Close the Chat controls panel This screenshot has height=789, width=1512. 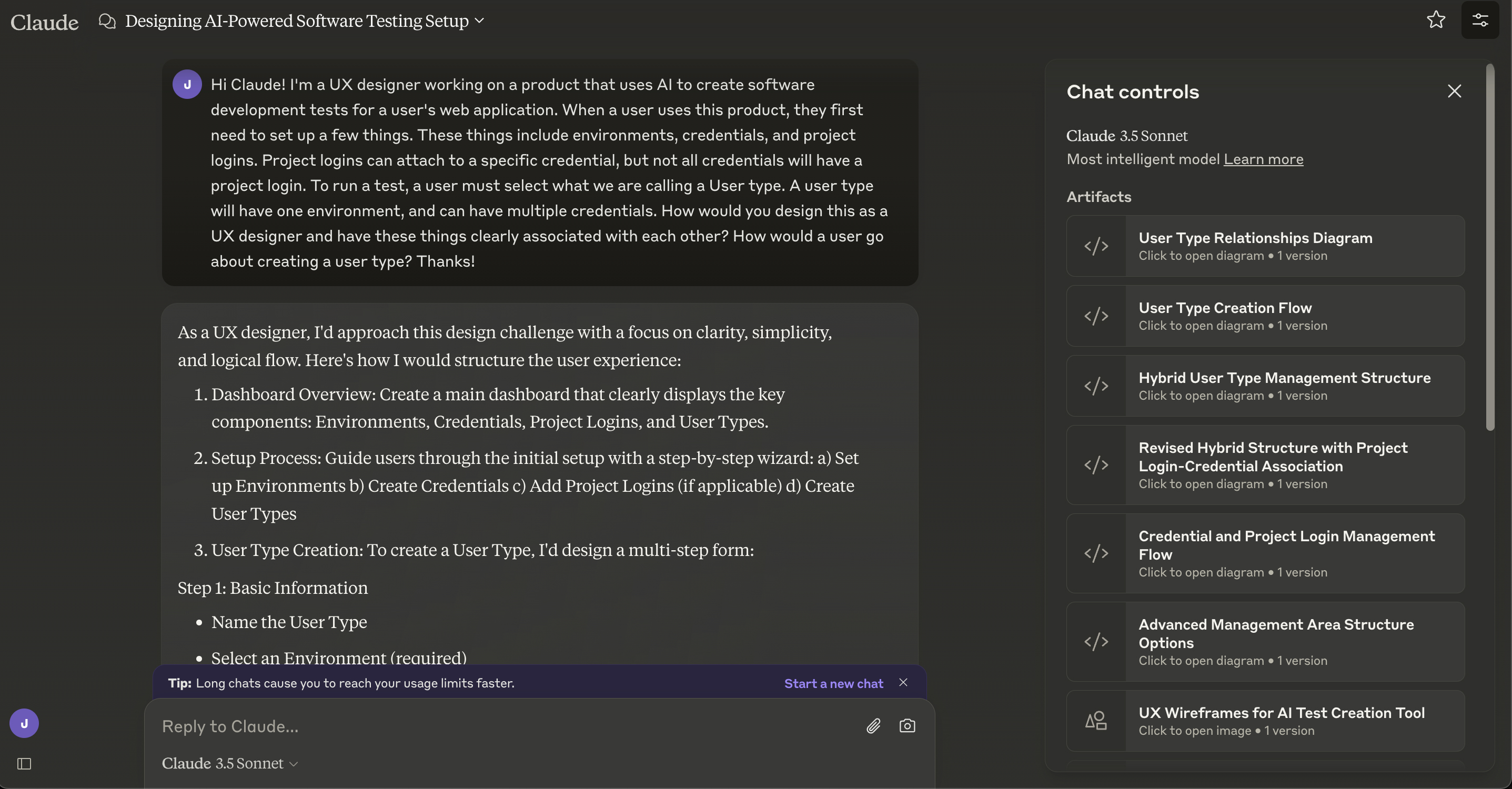tap(1454, 91)
